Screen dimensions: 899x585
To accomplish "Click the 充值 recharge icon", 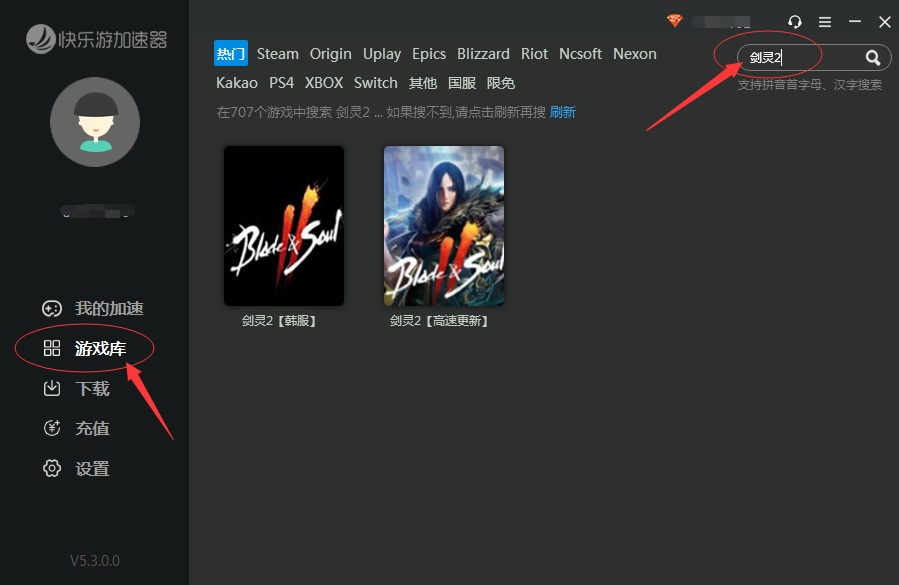I will [52, 428].
